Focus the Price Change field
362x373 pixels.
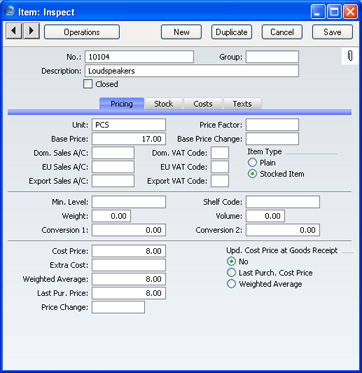pyautogui.click(x=118, y=307)
